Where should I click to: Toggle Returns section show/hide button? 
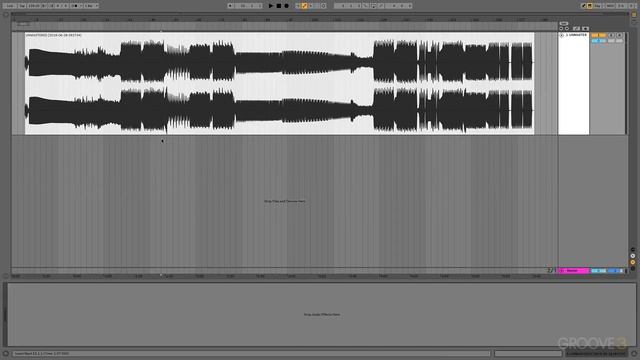click(633, 256)
